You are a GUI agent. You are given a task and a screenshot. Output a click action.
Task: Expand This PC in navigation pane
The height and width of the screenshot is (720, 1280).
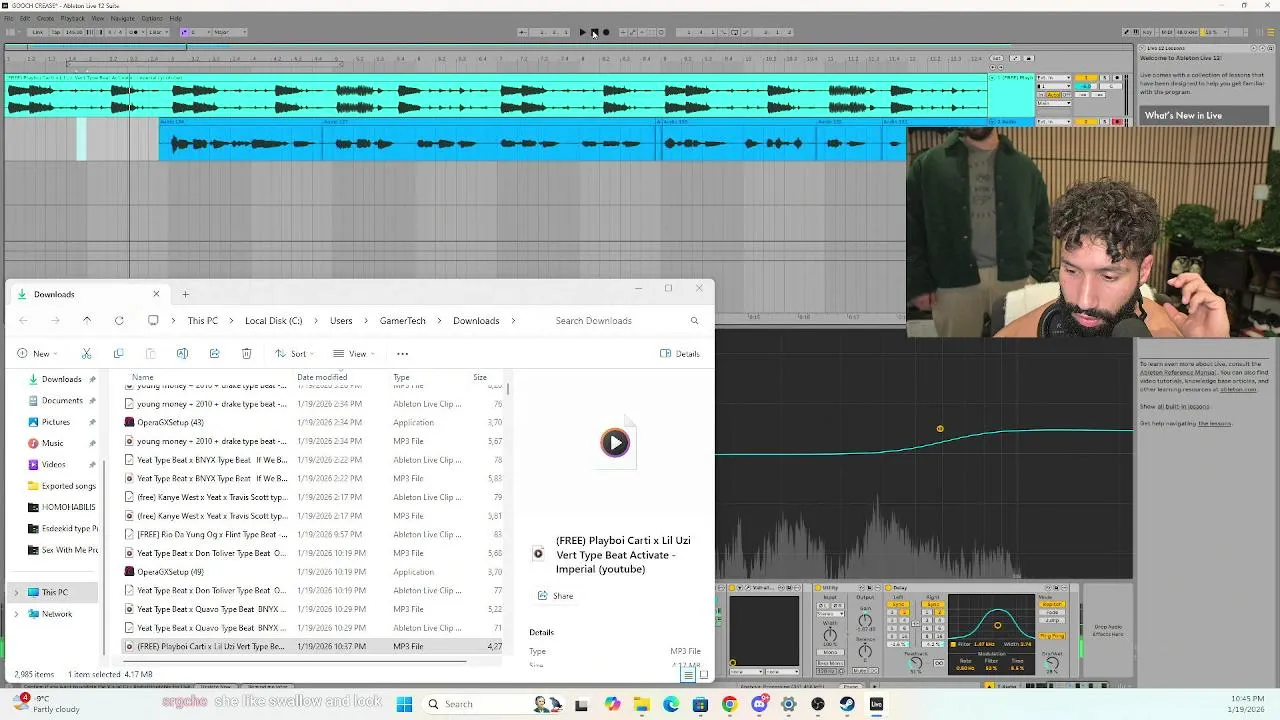pyautogui.click(x=15, y=592)
